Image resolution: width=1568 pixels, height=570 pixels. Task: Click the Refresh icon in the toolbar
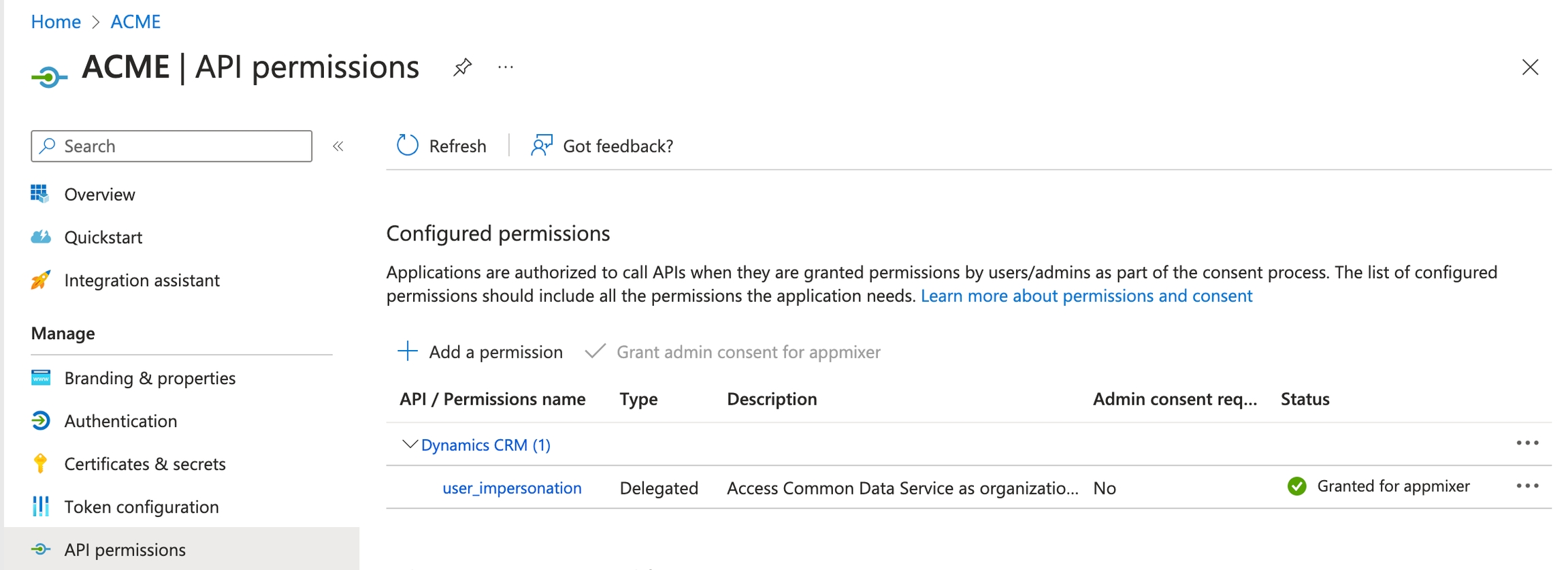[x=407, y=146]
